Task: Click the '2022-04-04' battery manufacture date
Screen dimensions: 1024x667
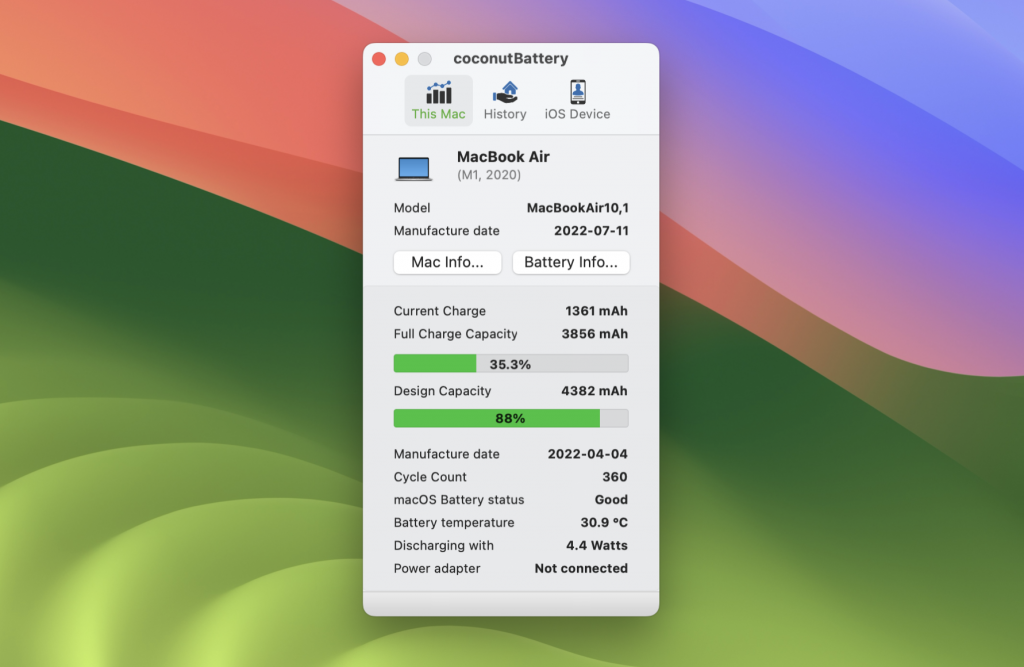Action: pos(587,454)
